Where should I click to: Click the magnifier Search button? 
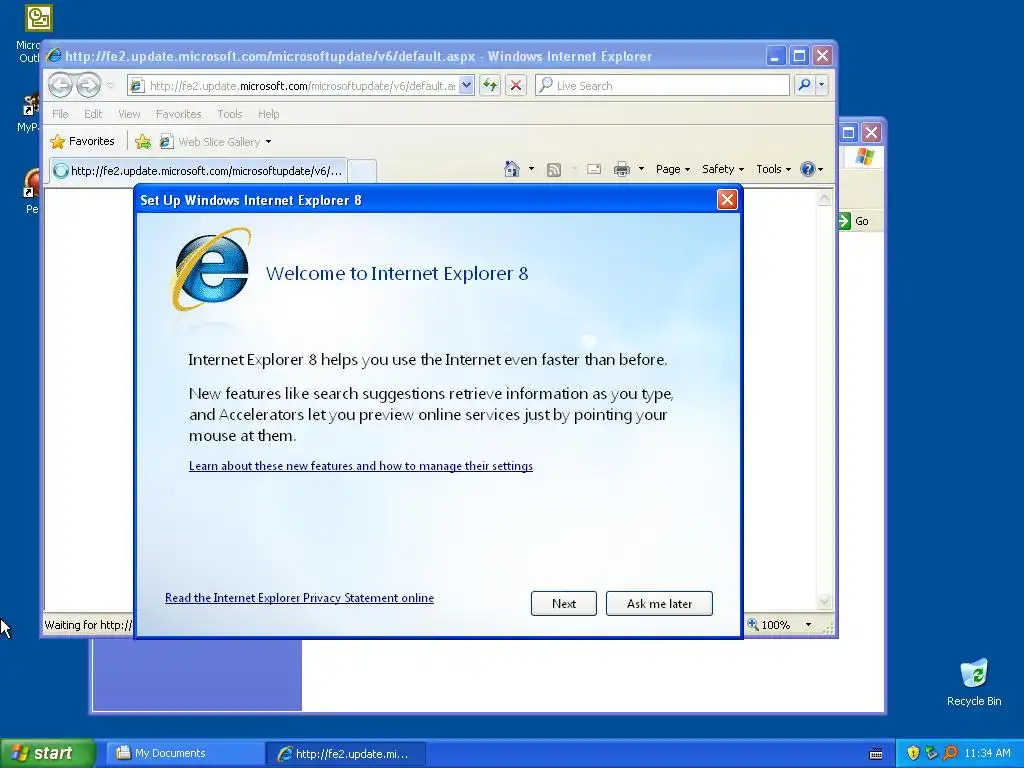[805, 85]
